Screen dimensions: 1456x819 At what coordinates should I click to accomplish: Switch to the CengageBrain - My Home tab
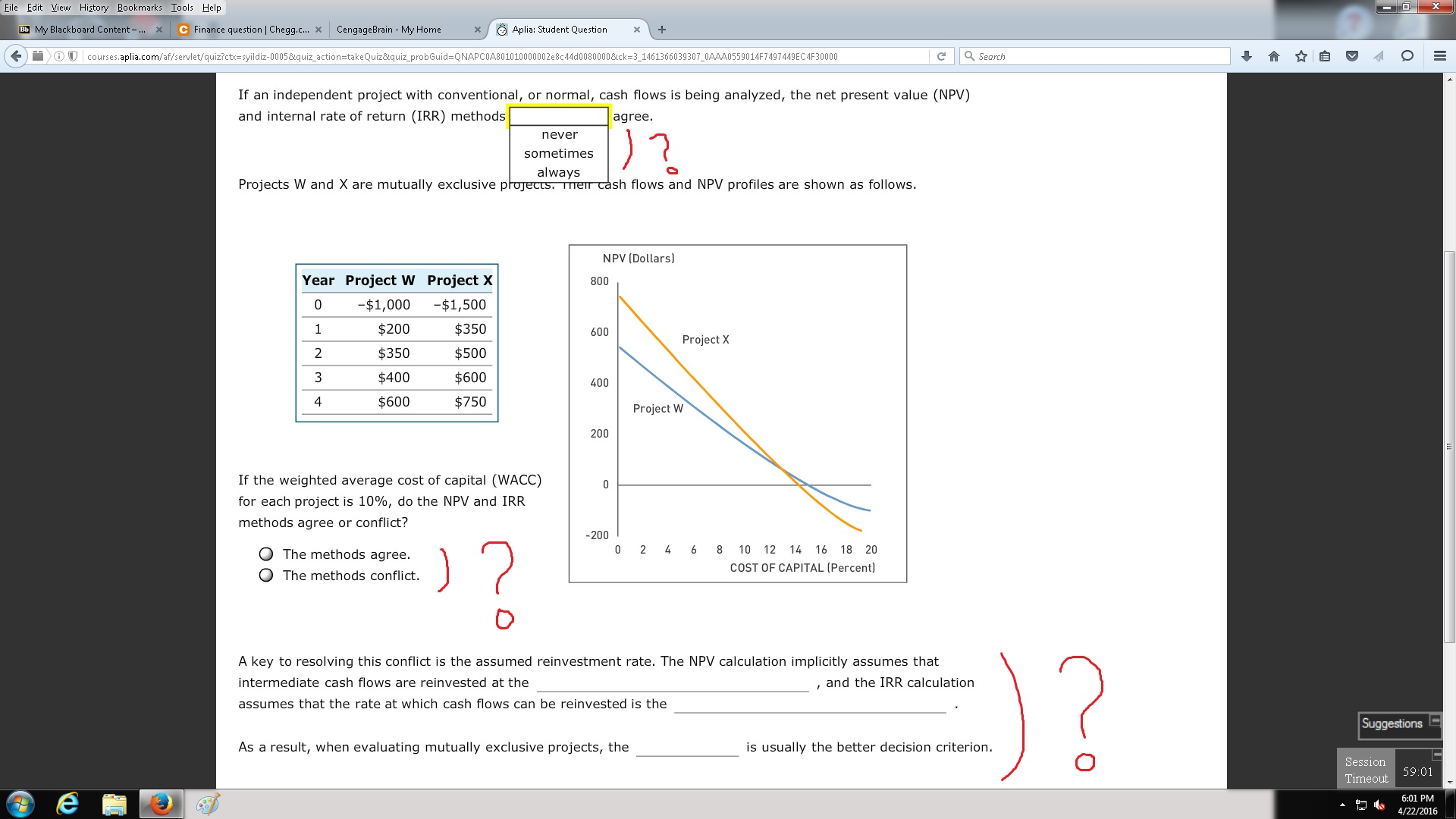pos(388,30)
